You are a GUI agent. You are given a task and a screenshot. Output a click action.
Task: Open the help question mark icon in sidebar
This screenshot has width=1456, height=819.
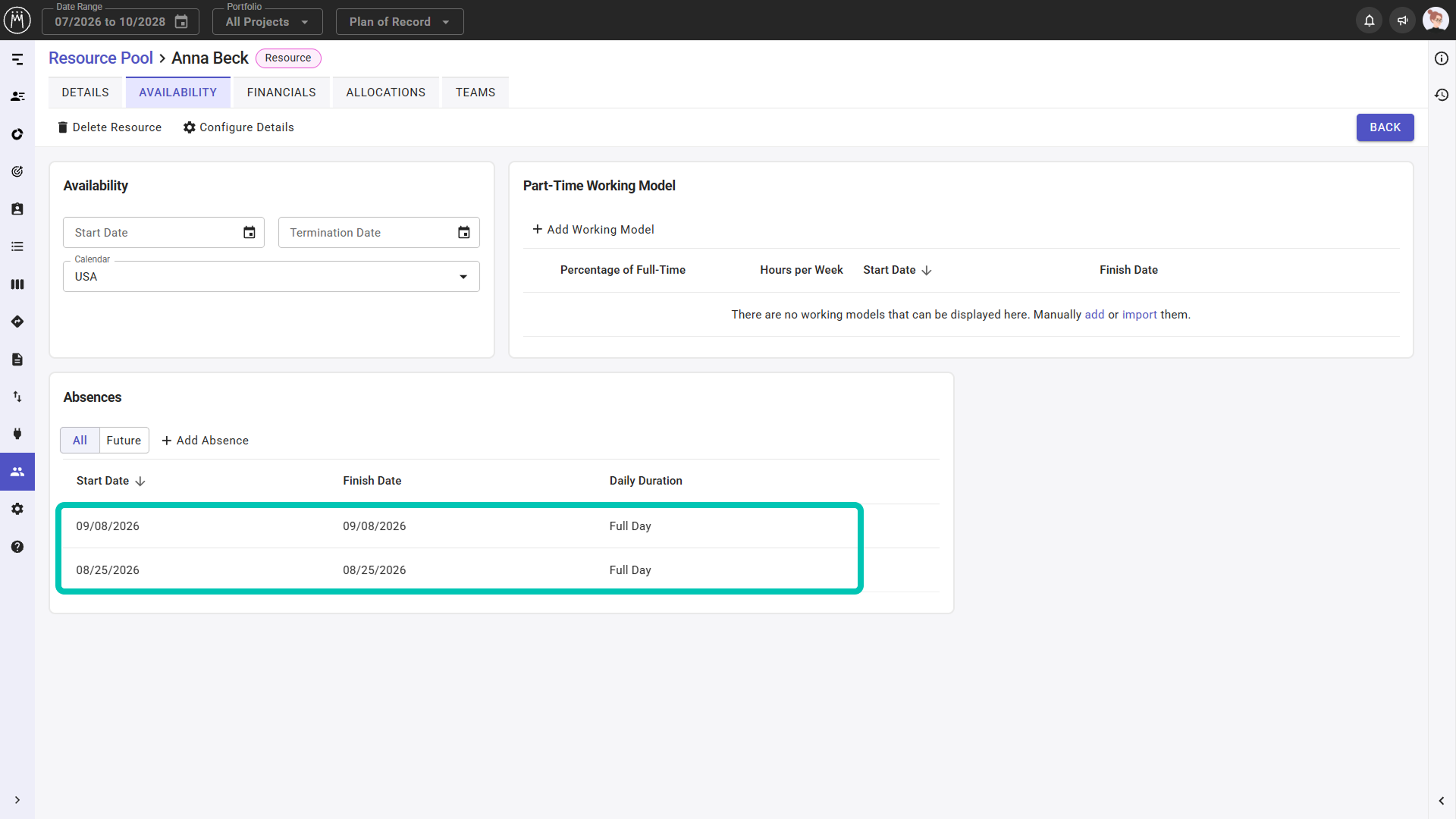[17, 547]
